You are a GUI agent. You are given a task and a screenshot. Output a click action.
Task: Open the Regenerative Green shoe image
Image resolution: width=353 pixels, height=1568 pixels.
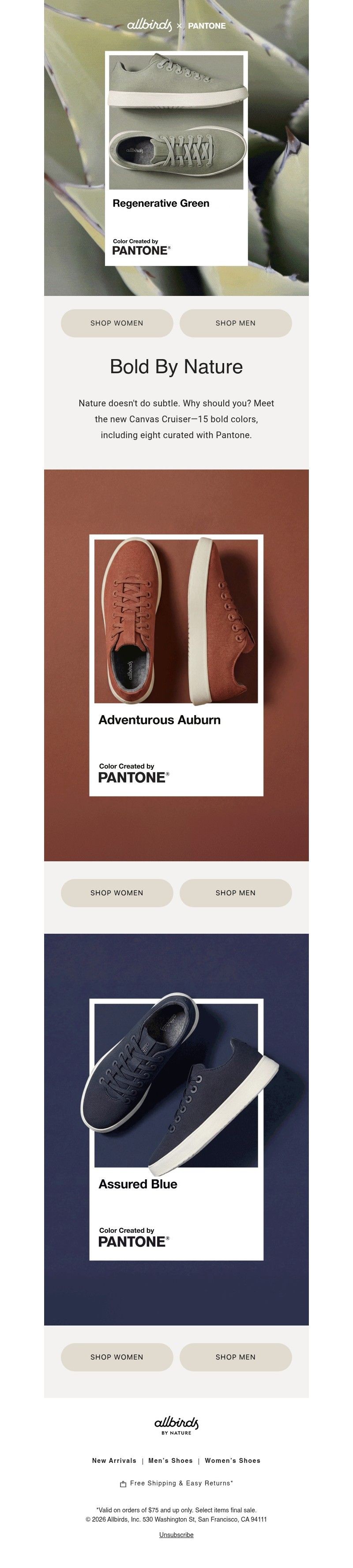(x=176, y=122)
